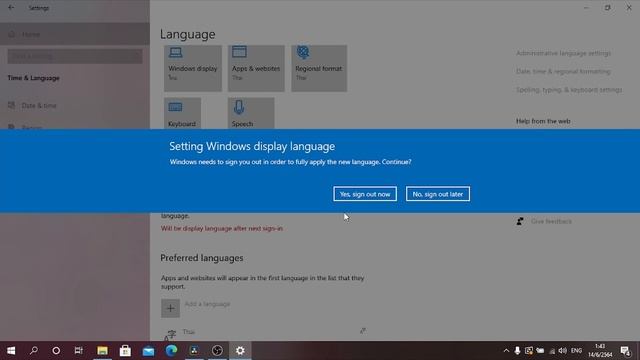
Task: Open the Action Center notifications icon
Action: point(625,351)
